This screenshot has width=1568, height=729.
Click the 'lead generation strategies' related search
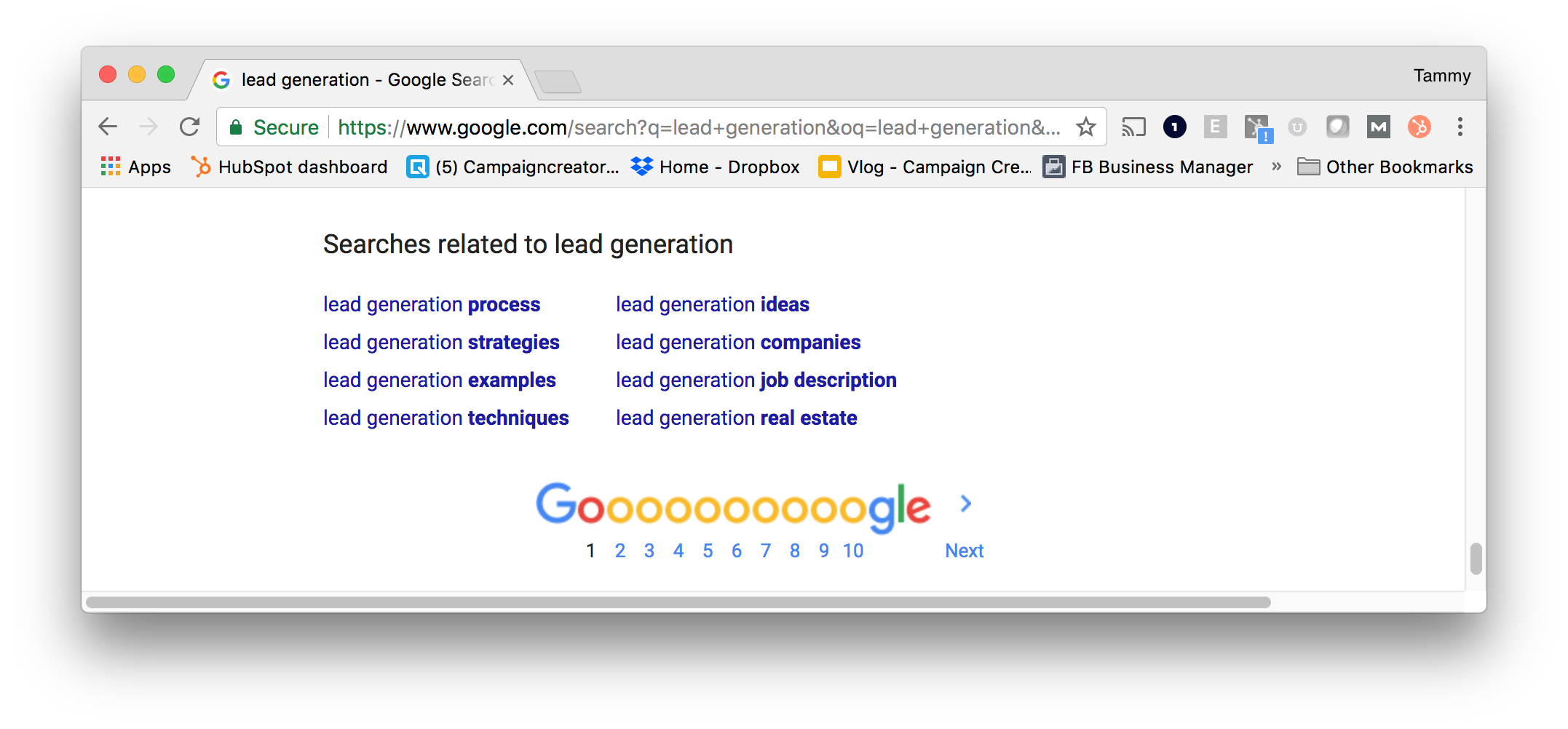coord(441,342)
